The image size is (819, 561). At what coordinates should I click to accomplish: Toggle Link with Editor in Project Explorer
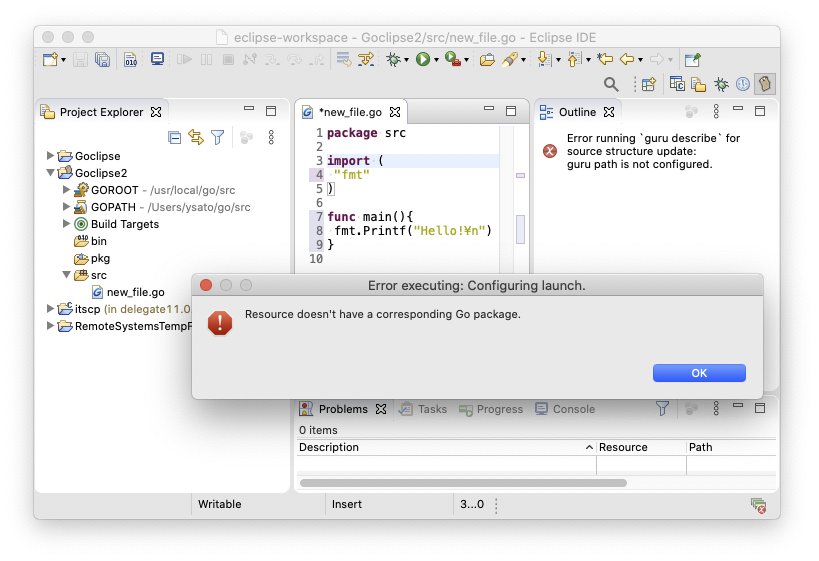coord(196,138)
